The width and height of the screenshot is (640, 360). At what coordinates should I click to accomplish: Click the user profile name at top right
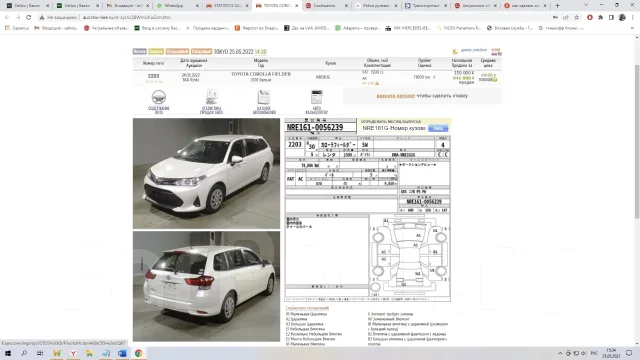pos(474,50)
